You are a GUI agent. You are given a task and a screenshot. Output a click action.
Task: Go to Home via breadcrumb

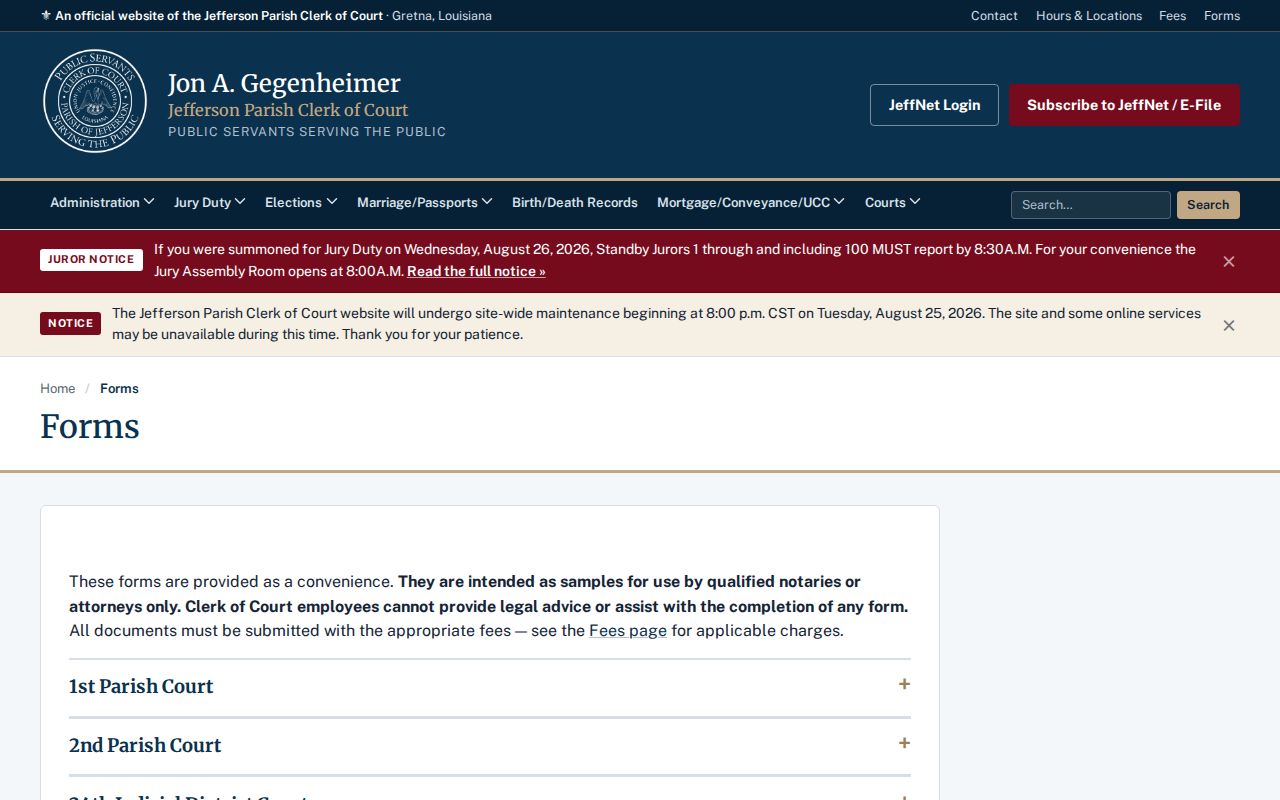pyautogui.click(x=58, y=388)
